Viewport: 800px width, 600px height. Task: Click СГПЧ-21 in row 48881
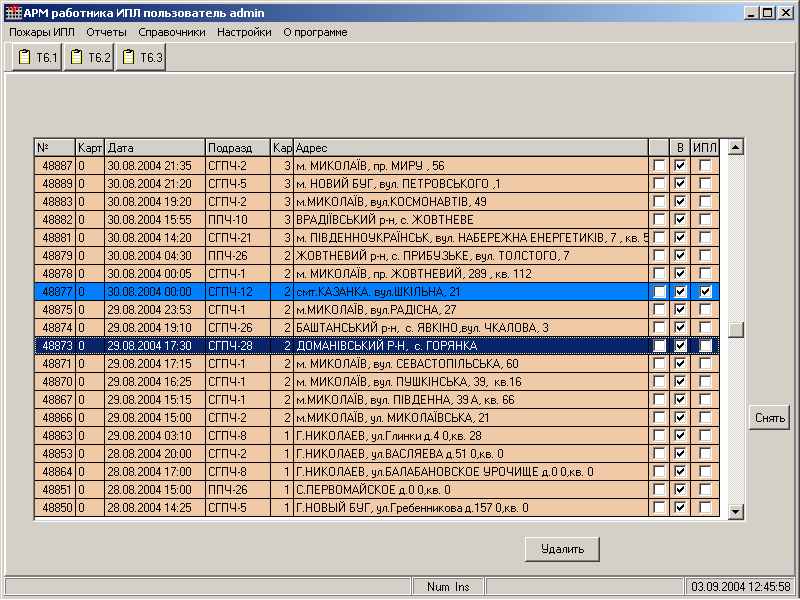(230, 238)
